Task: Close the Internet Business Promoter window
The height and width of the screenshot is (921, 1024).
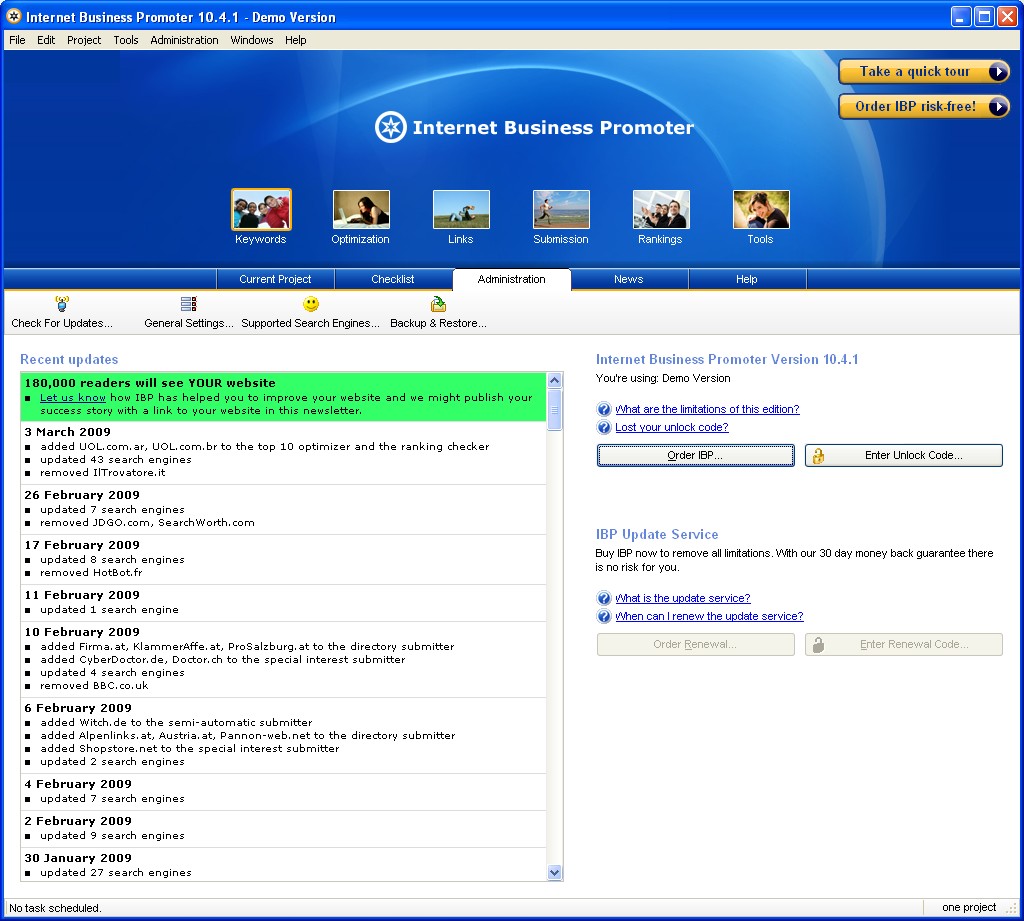Action: (1008, 16)
